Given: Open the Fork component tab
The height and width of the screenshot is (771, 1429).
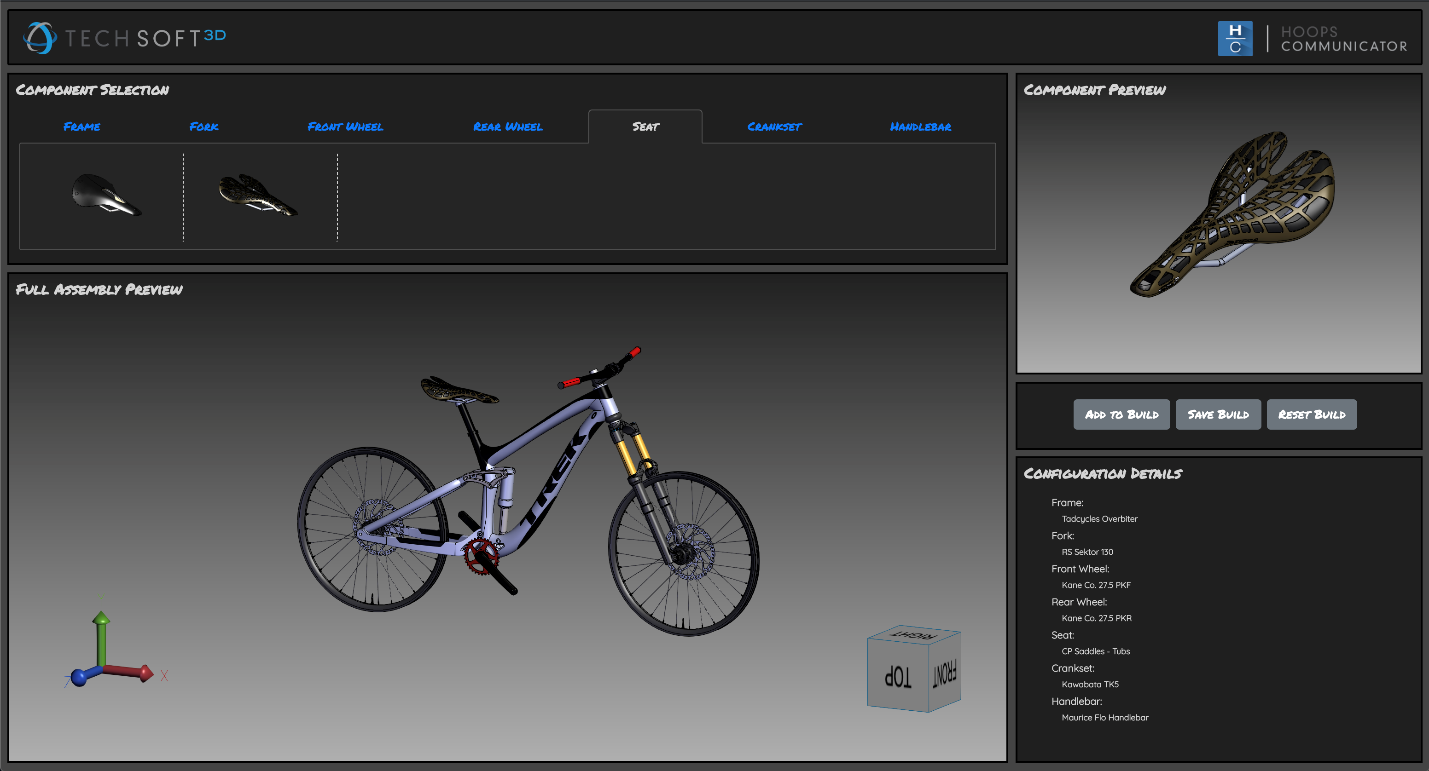Looking at the screenshot, I should [x=202, y=127].
